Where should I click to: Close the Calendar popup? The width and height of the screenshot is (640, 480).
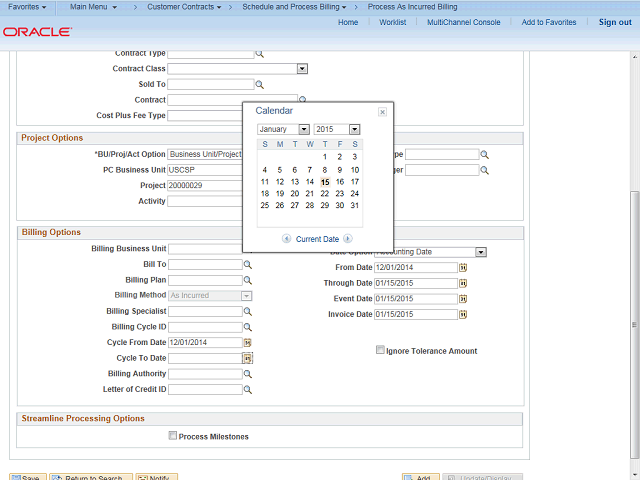pyautogui.click(x=382, y=112)
